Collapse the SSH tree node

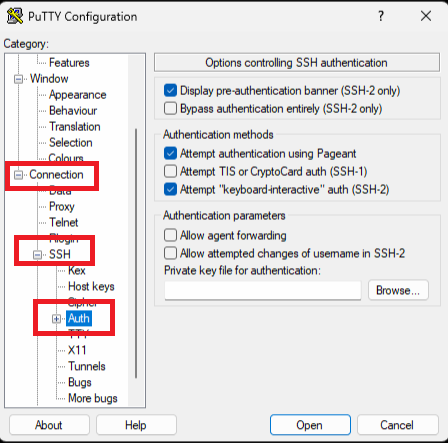(x=37, y=255)
